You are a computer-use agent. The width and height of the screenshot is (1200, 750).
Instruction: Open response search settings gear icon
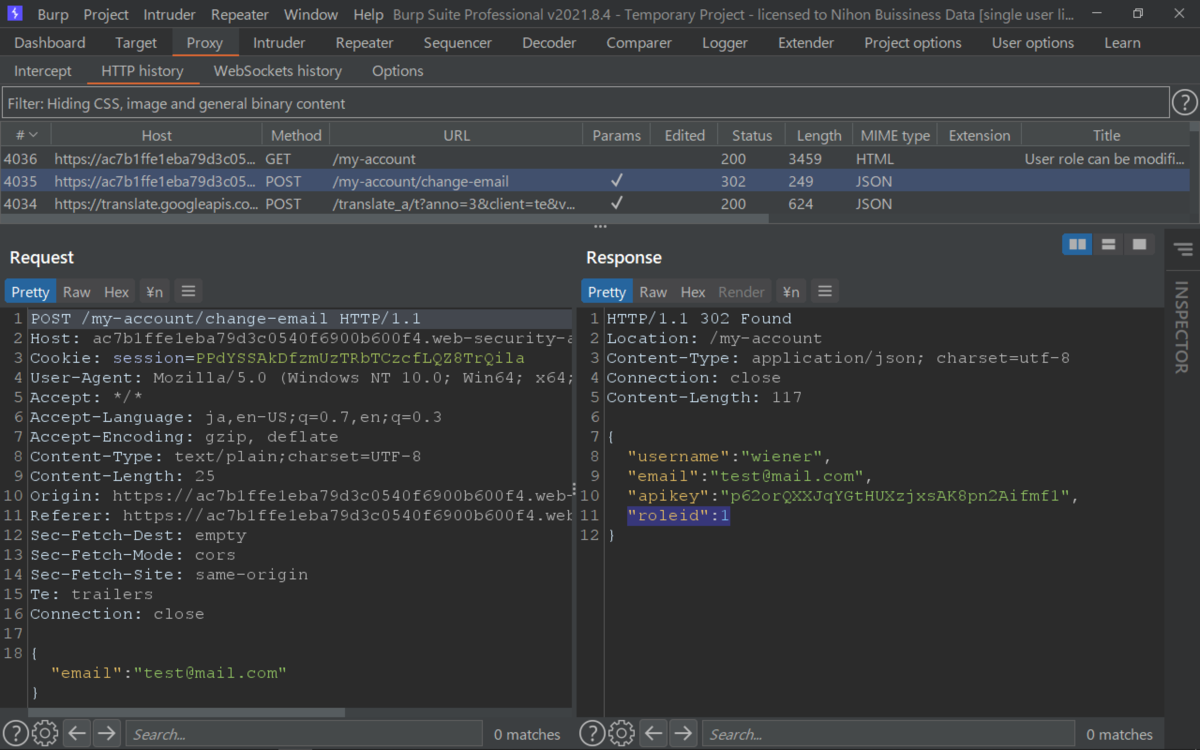coord(621,733)
